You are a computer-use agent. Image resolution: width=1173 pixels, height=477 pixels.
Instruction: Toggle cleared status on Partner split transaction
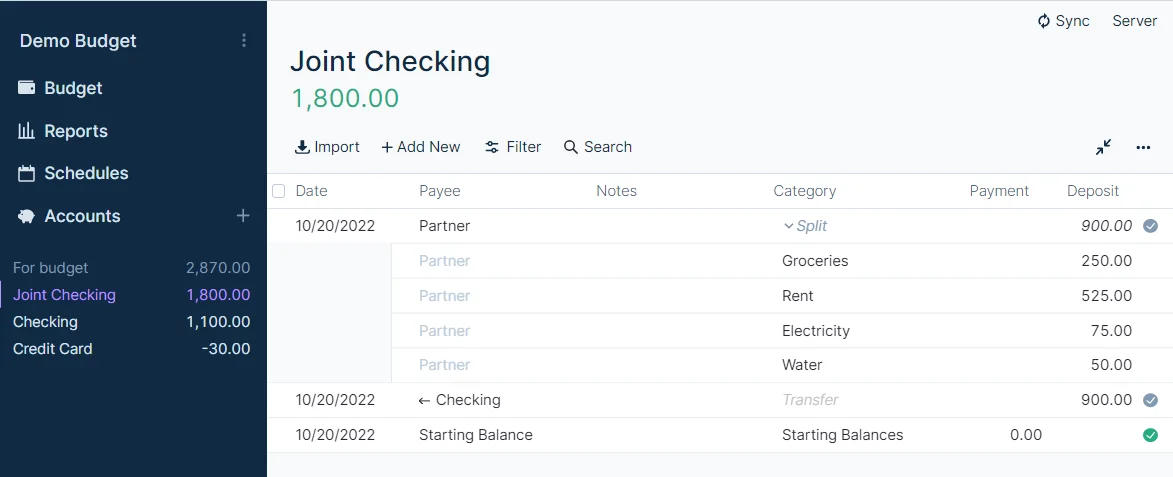point(1150,226)
